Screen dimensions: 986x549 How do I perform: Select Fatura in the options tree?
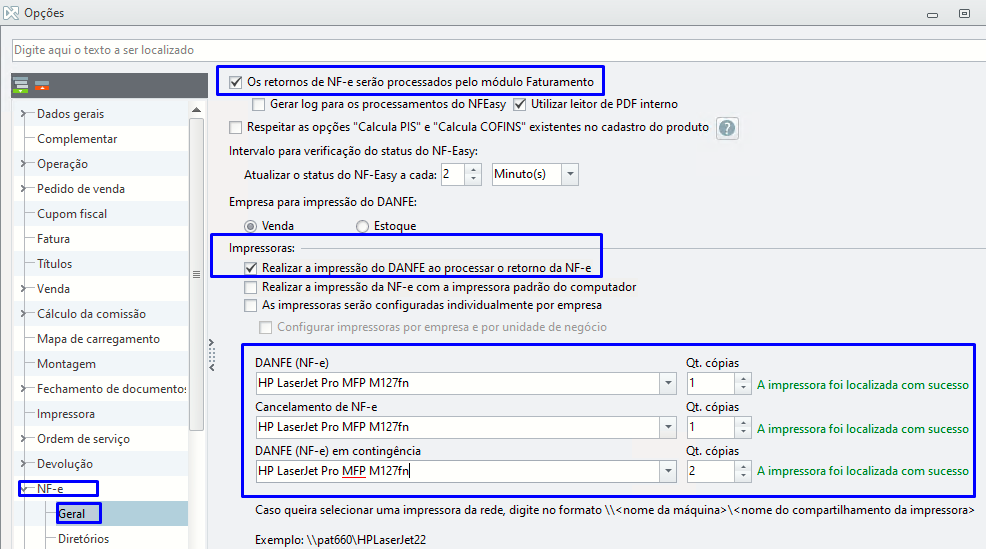[x=53, y=239]
